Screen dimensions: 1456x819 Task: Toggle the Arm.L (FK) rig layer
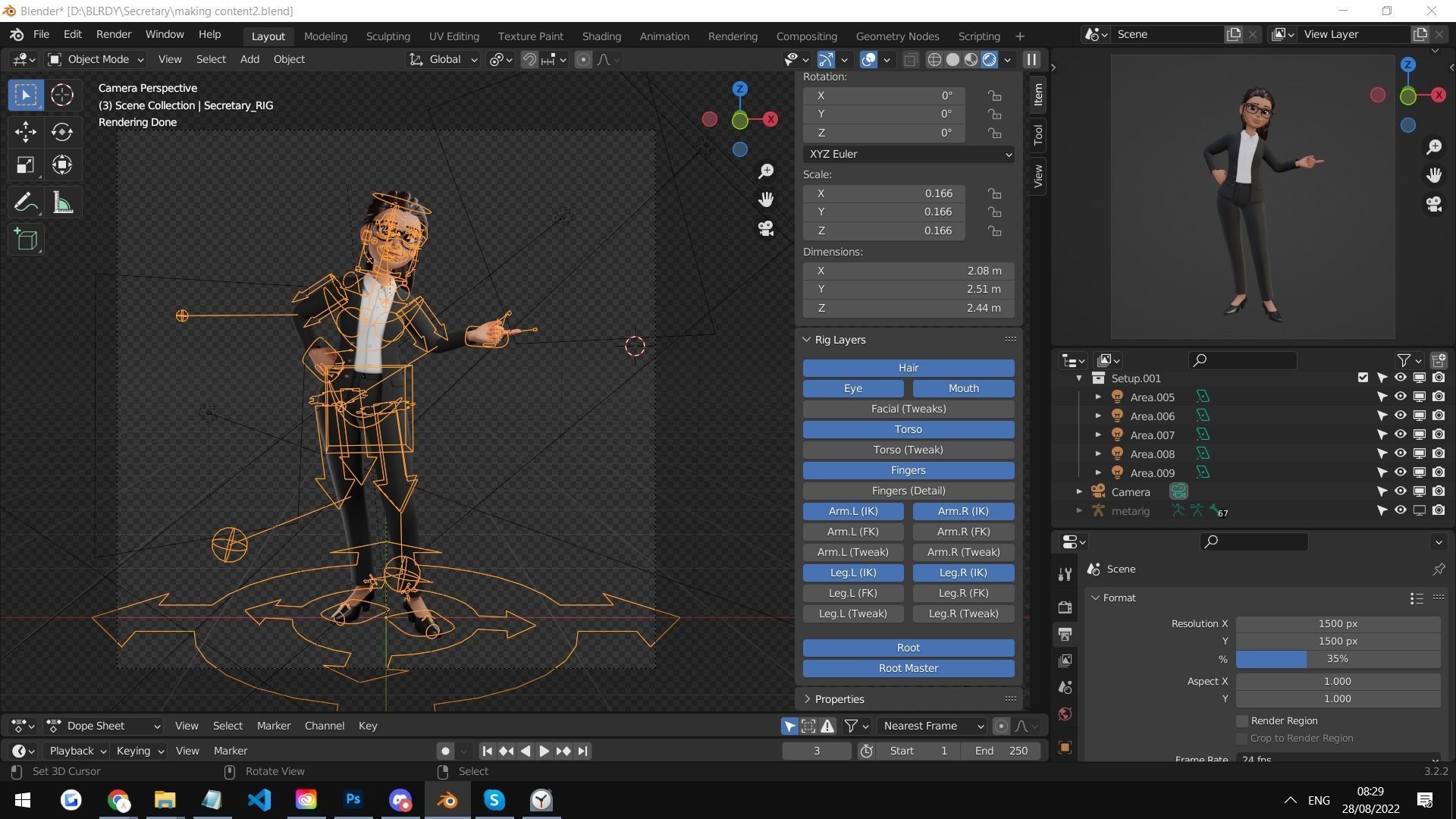(x=852, y=532)
